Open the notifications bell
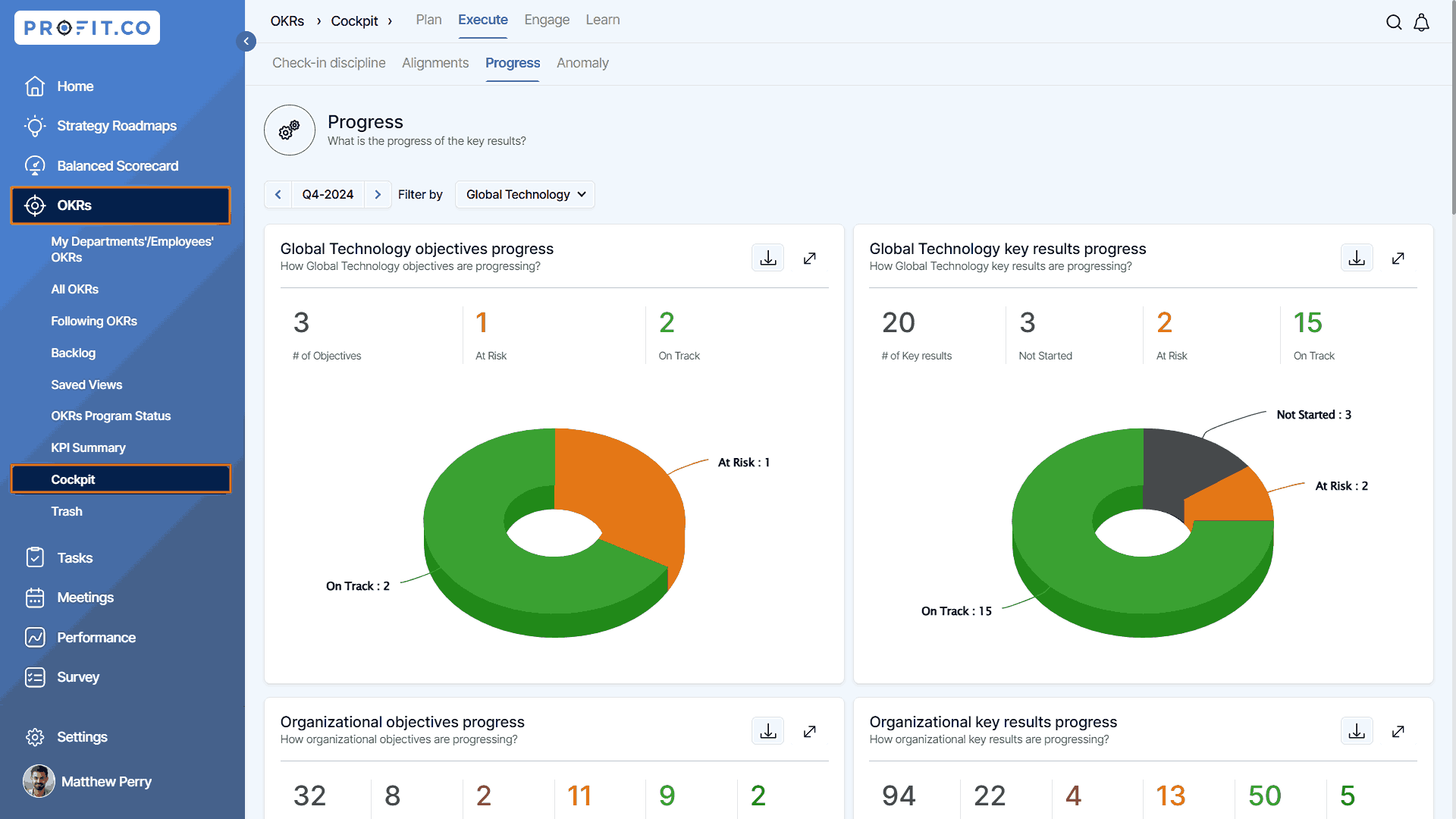 (x=1422, y=22)
